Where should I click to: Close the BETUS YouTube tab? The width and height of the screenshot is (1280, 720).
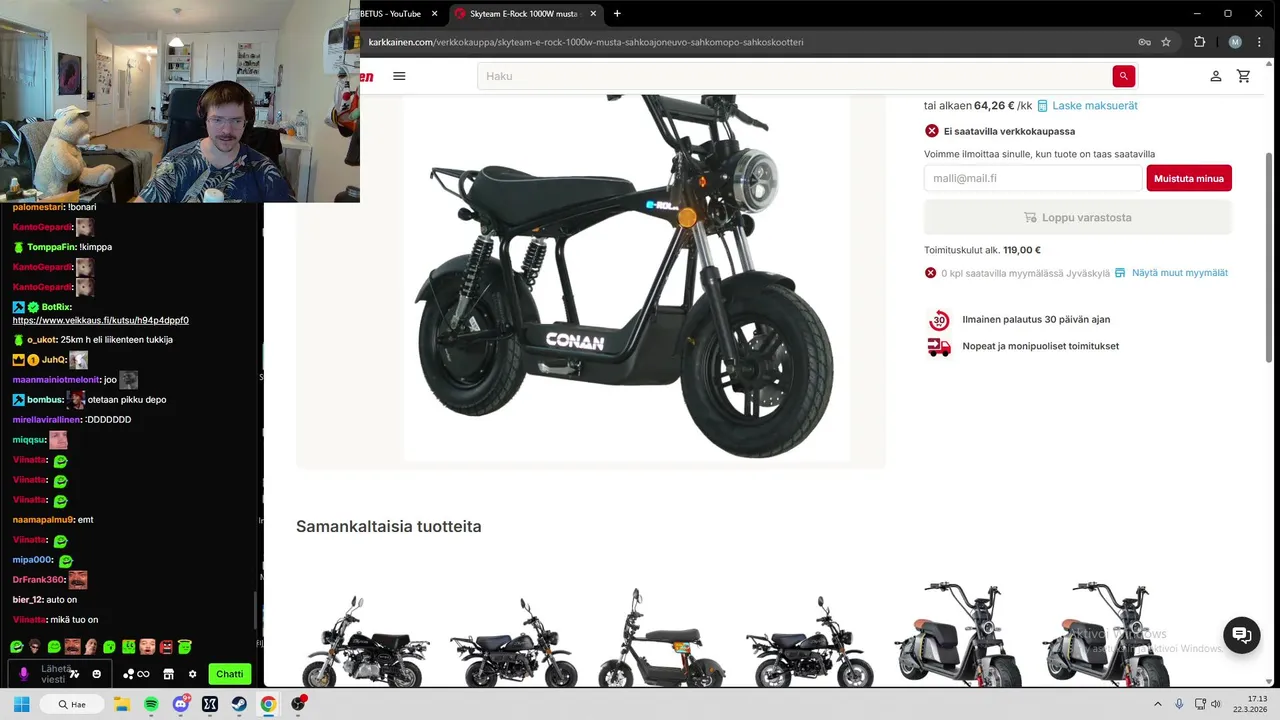tap(435, 14)
